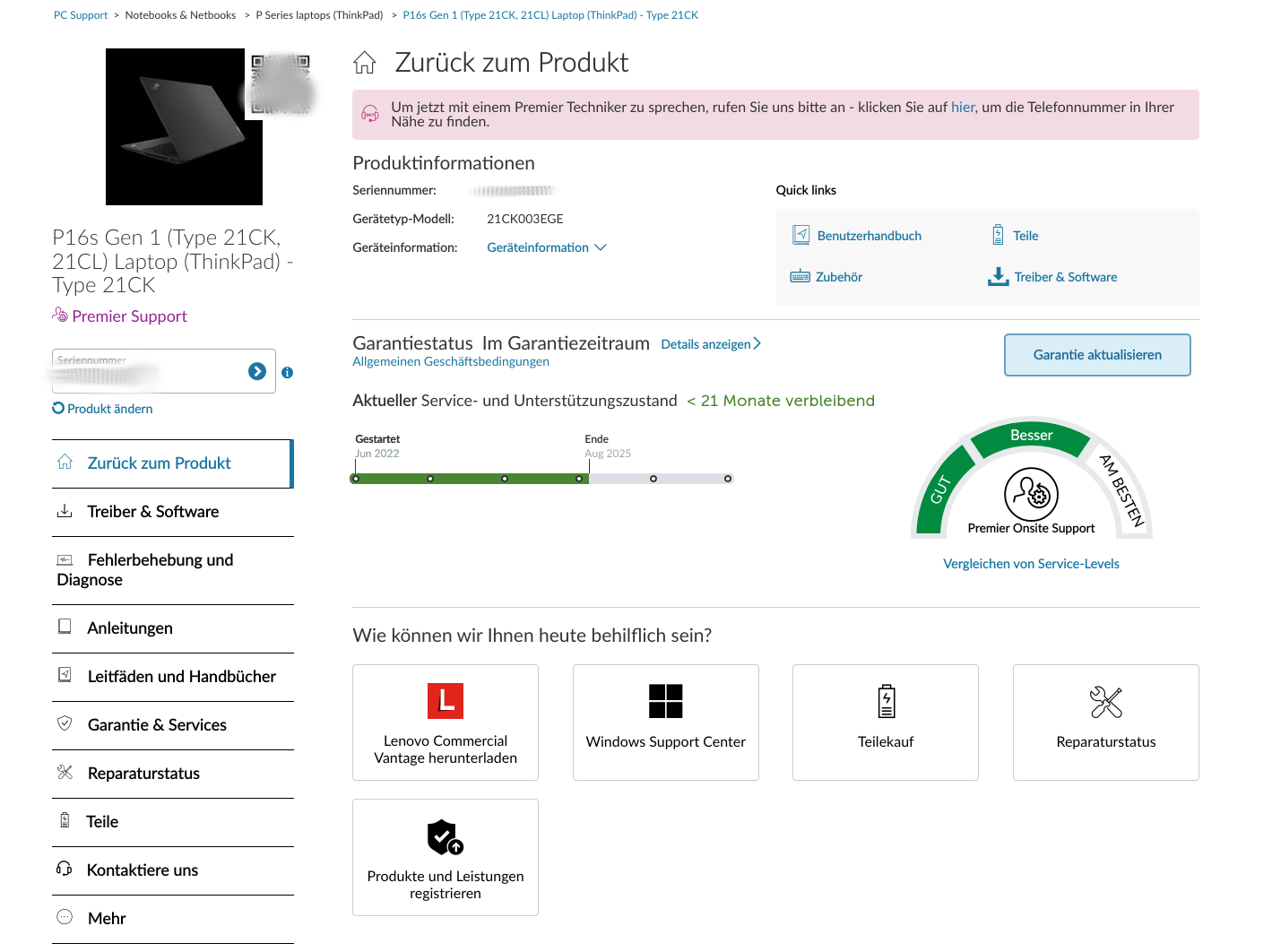Click the Windows Support Center icon
Image resolution: width=1272 pixels, height=952 pixels.
click(665, 701)
